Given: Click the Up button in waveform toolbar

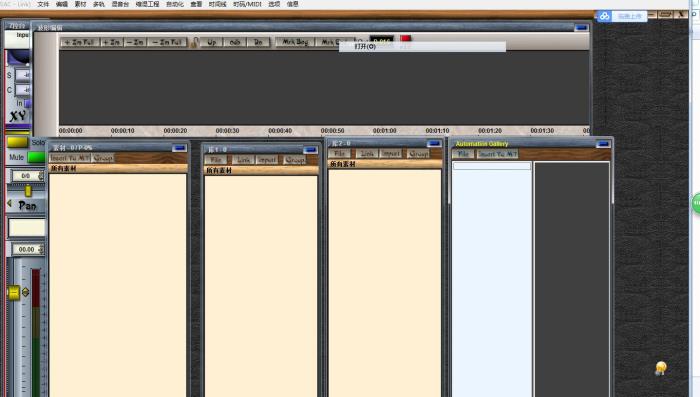Looking at the screenshot, I should coord(212,42).
